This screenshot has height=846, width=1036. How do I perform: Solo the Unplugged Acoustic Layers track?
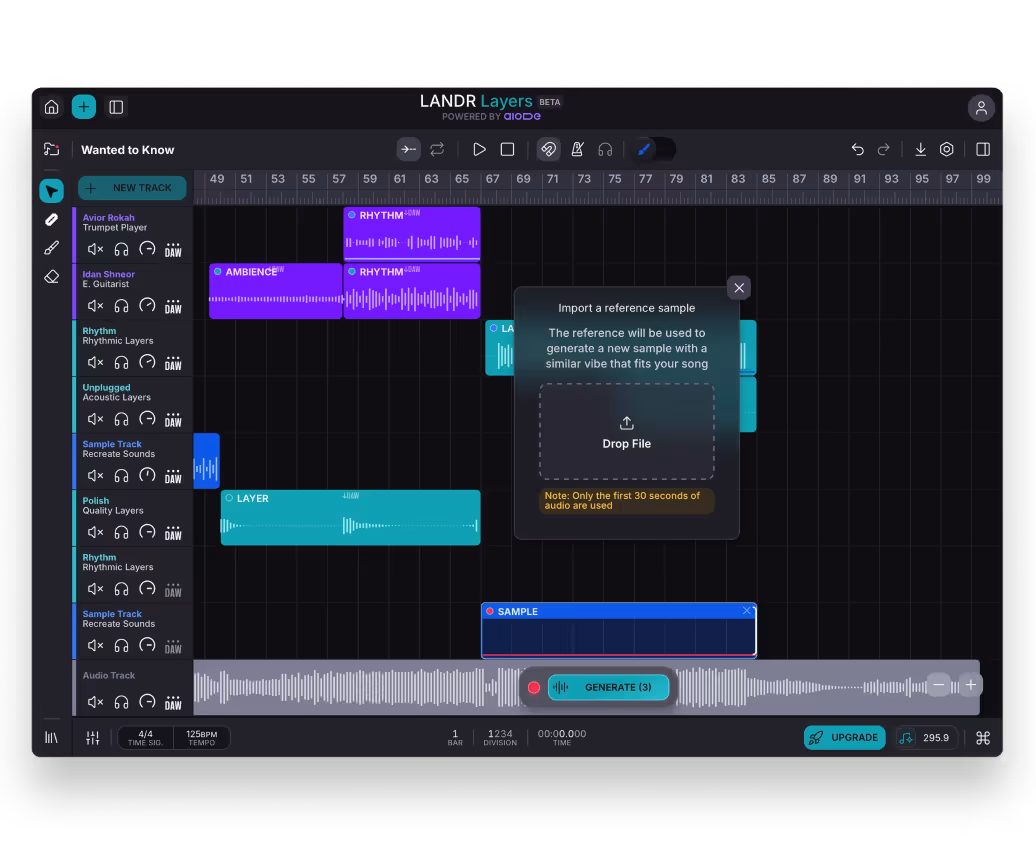[x=122, y=419]
